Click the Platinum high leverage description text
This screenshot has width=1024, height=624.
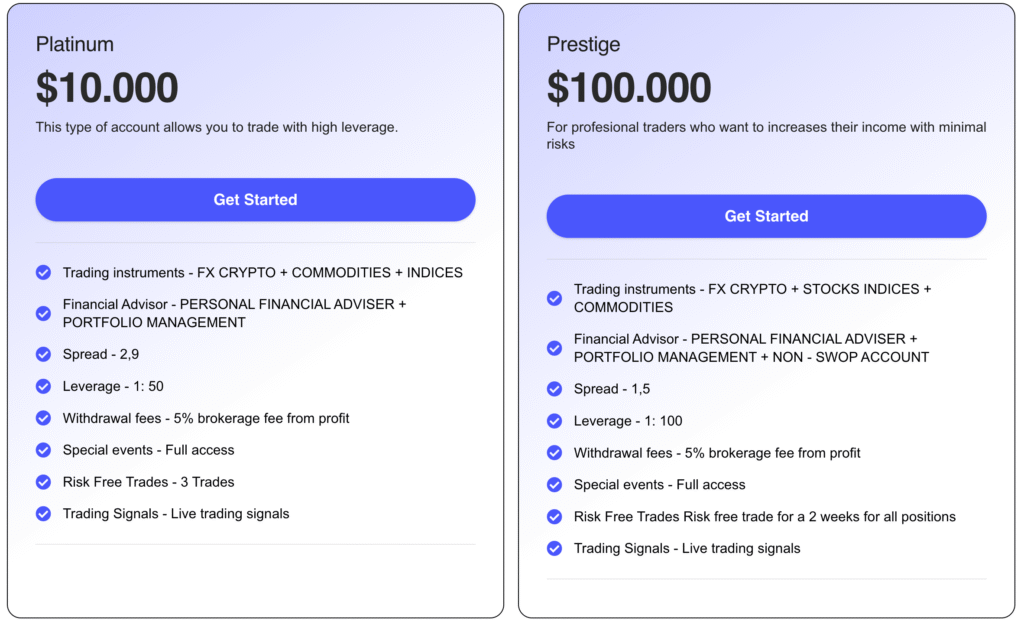[217, 127]
